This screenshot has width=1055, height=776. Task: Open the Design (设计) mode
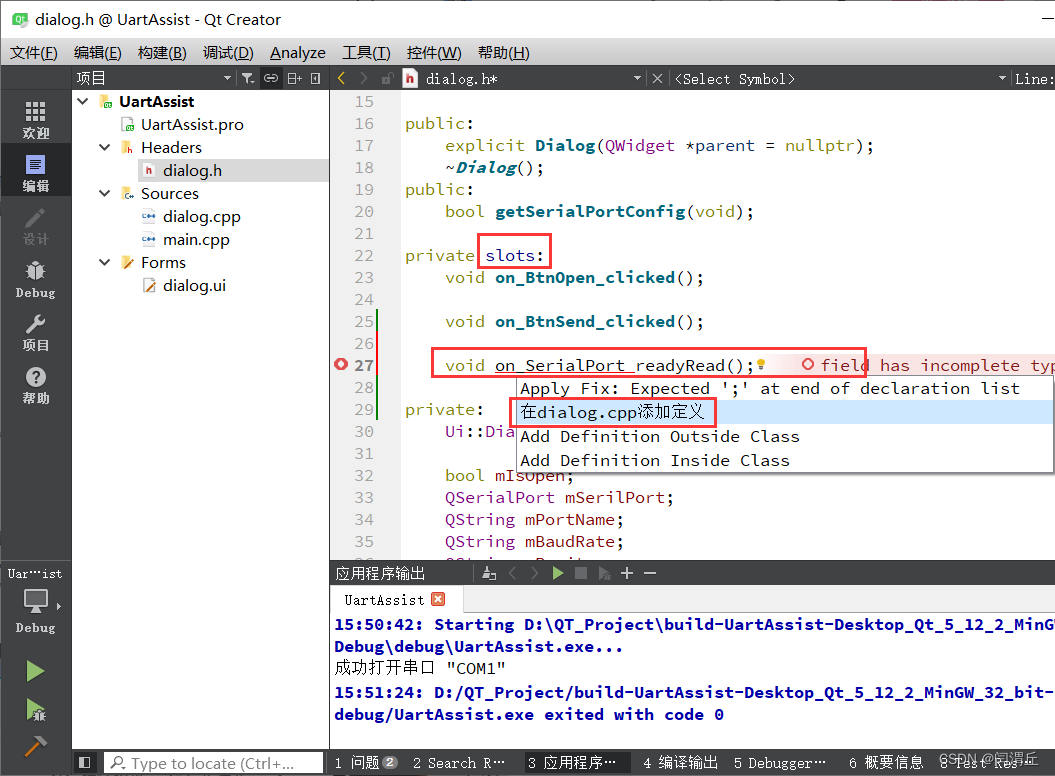click(x=36, y=225)
